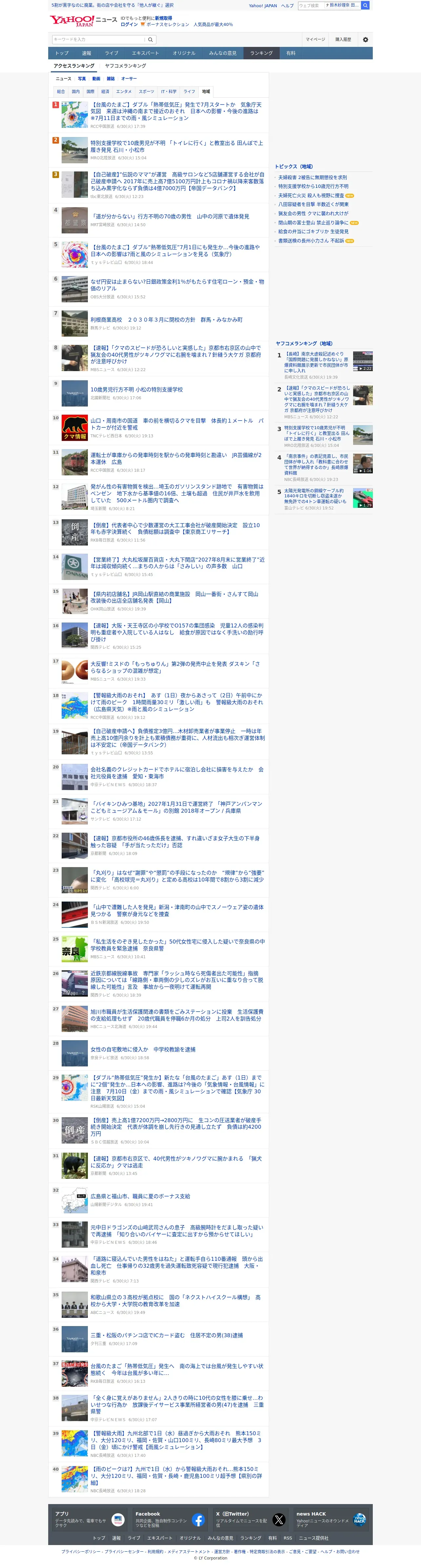Open the エキスパート navigation tab

pos(145,53)
